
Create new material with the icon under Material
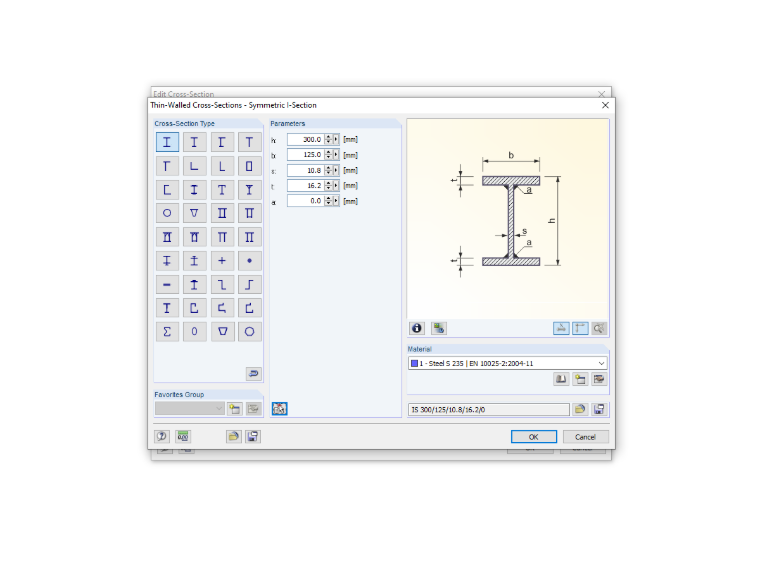(580, 379)
